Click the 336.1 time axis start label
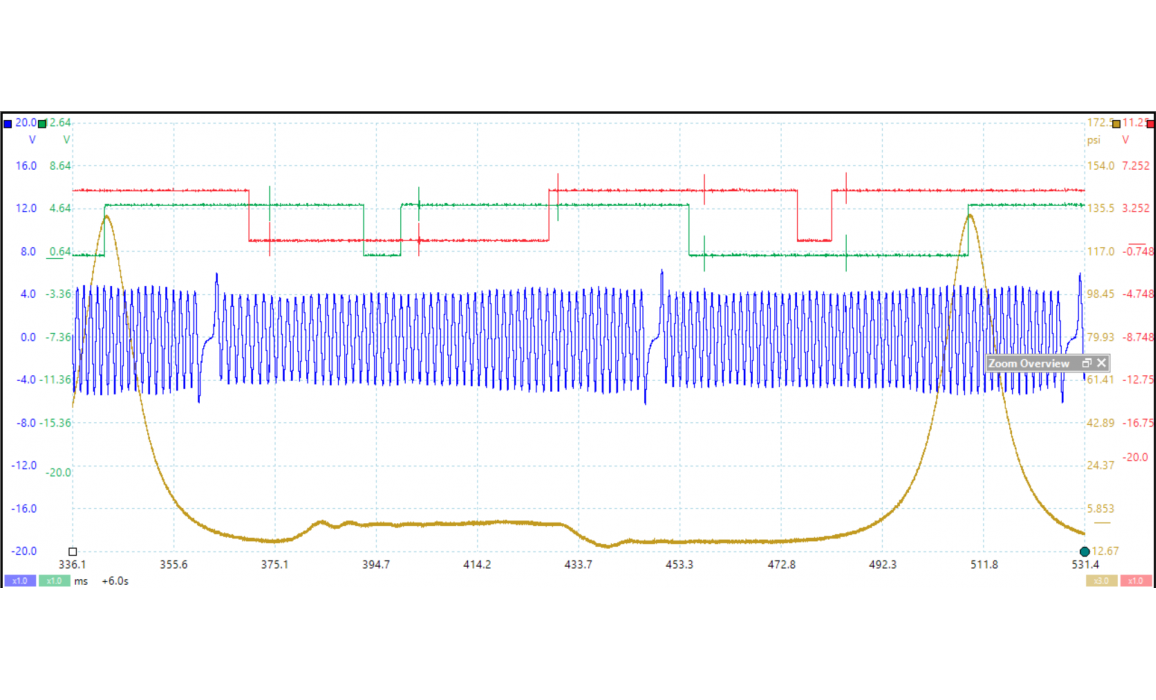This screenshot has width=1156, height=700. coord(72,565)
